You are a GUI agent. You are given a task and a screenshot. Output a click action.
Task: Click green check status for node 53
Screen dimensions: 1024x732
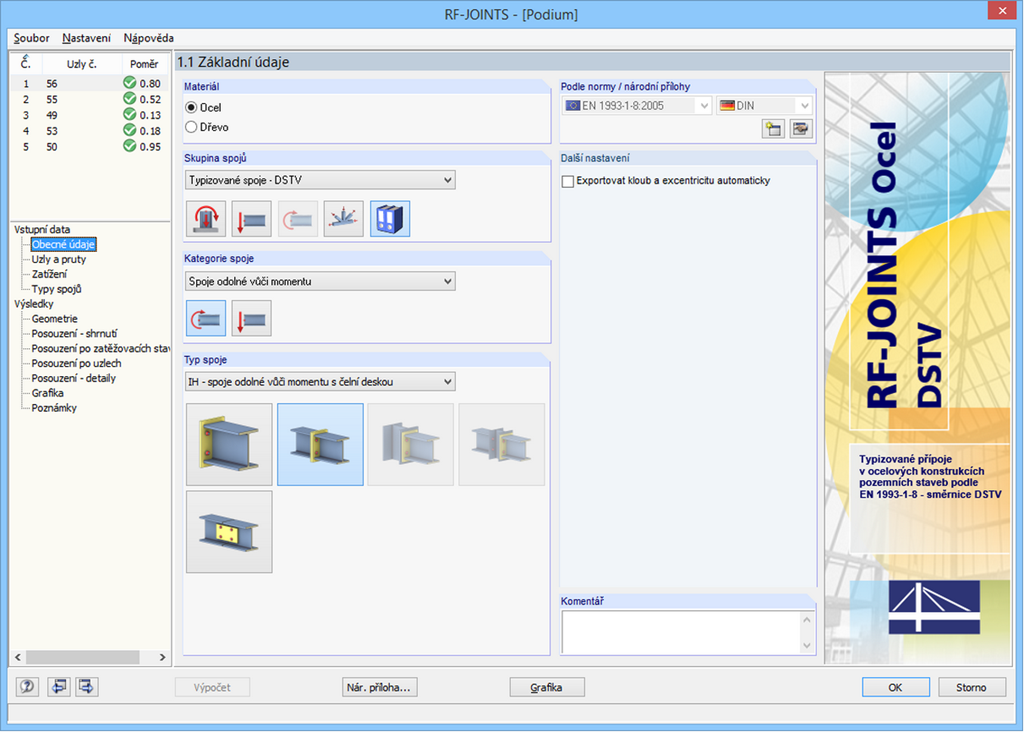click(129, 130)
